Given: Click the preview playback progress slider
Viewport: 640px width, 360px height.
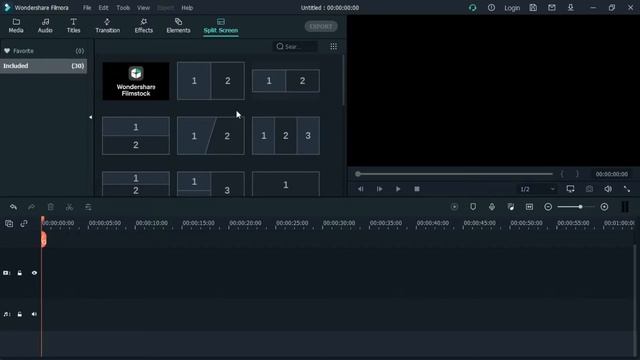Looking at the screenshot, I should point(454,174).
